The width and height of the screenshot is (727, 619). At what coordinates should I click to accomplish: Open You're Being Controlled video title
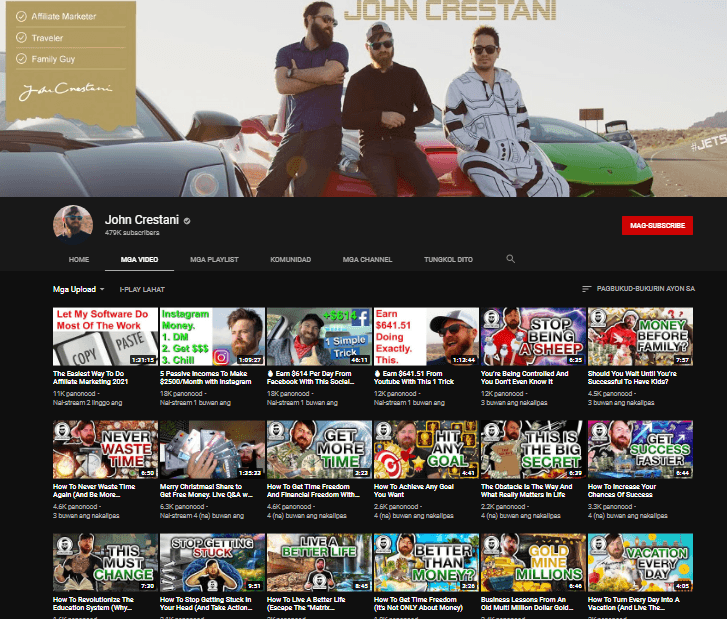[x=526, y=377]
